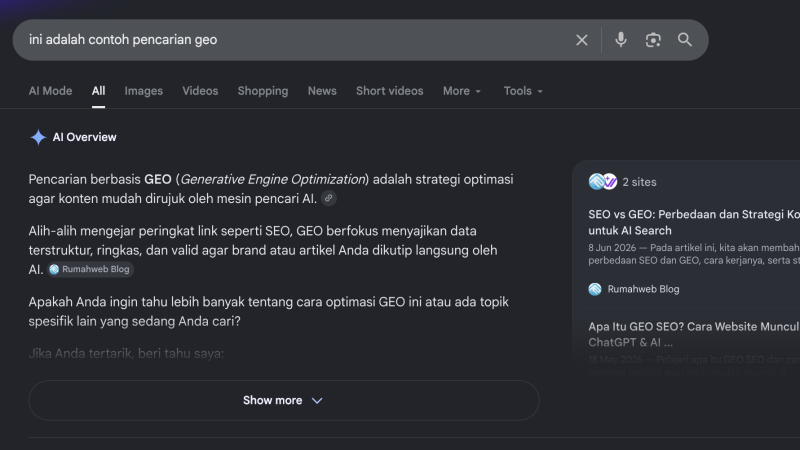The width and height of the screenshot is (800, 450).
Task: Open source link chip after first paragraph
Action: point(329,198)
